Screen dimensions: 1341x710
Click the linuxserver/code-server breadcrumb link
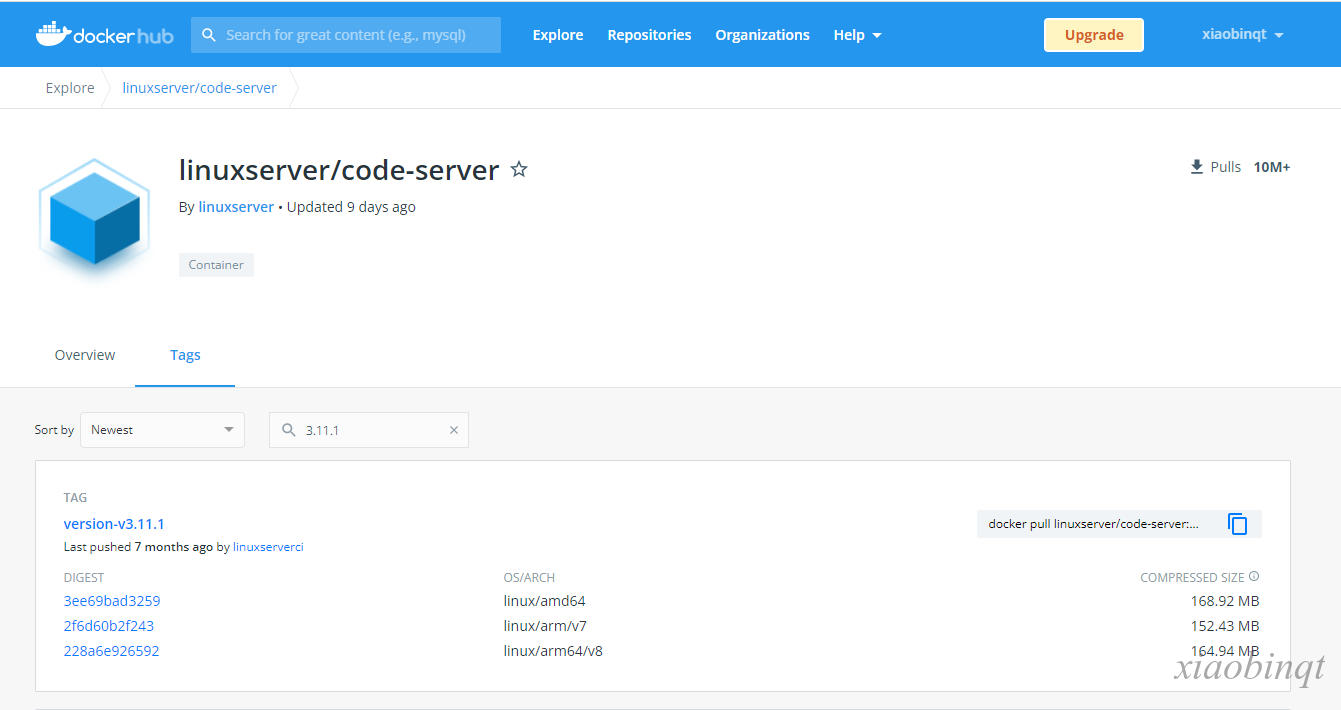click(199, 88)
